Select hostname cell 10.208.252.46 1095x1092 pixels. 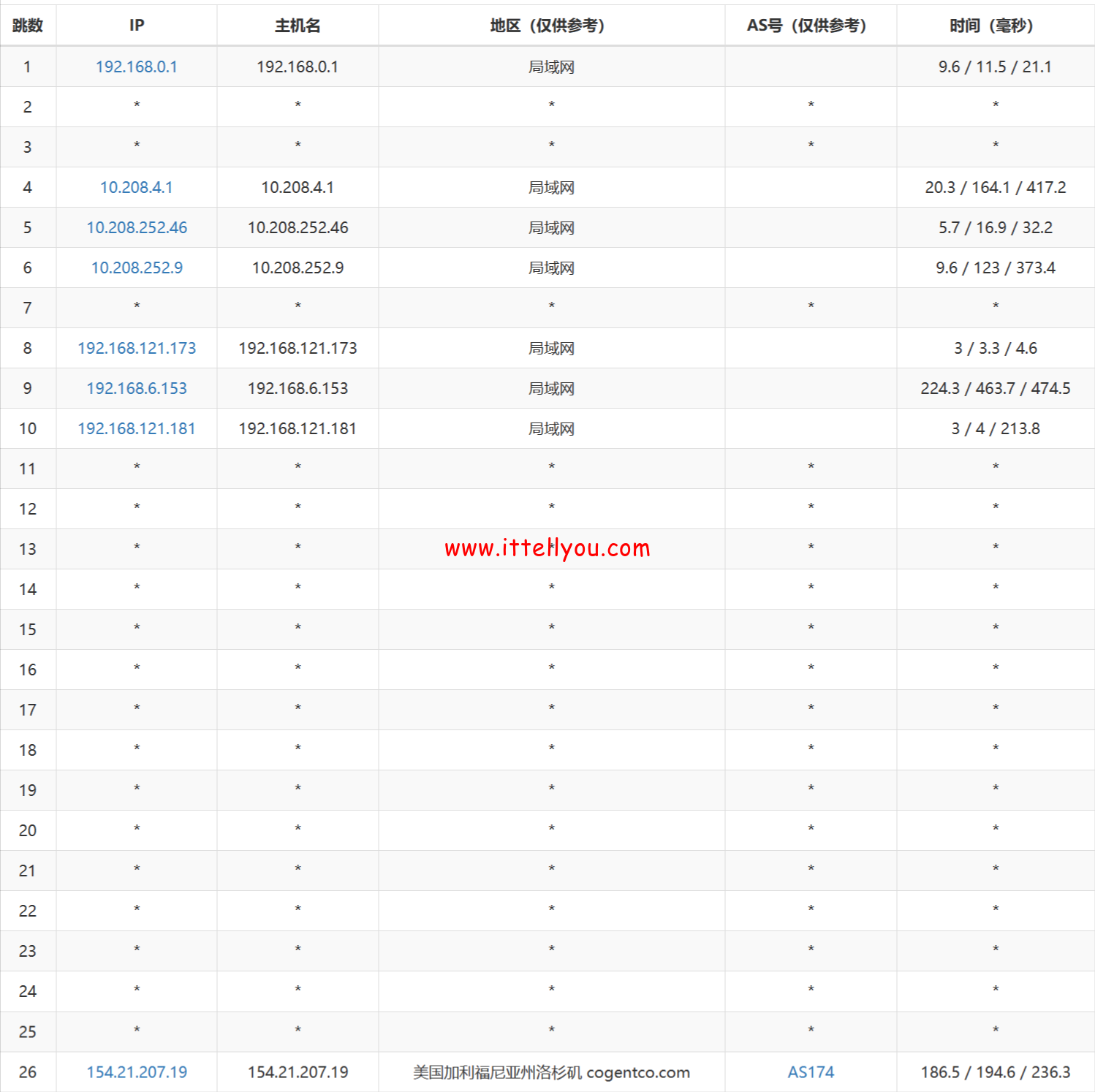point(298,227)
